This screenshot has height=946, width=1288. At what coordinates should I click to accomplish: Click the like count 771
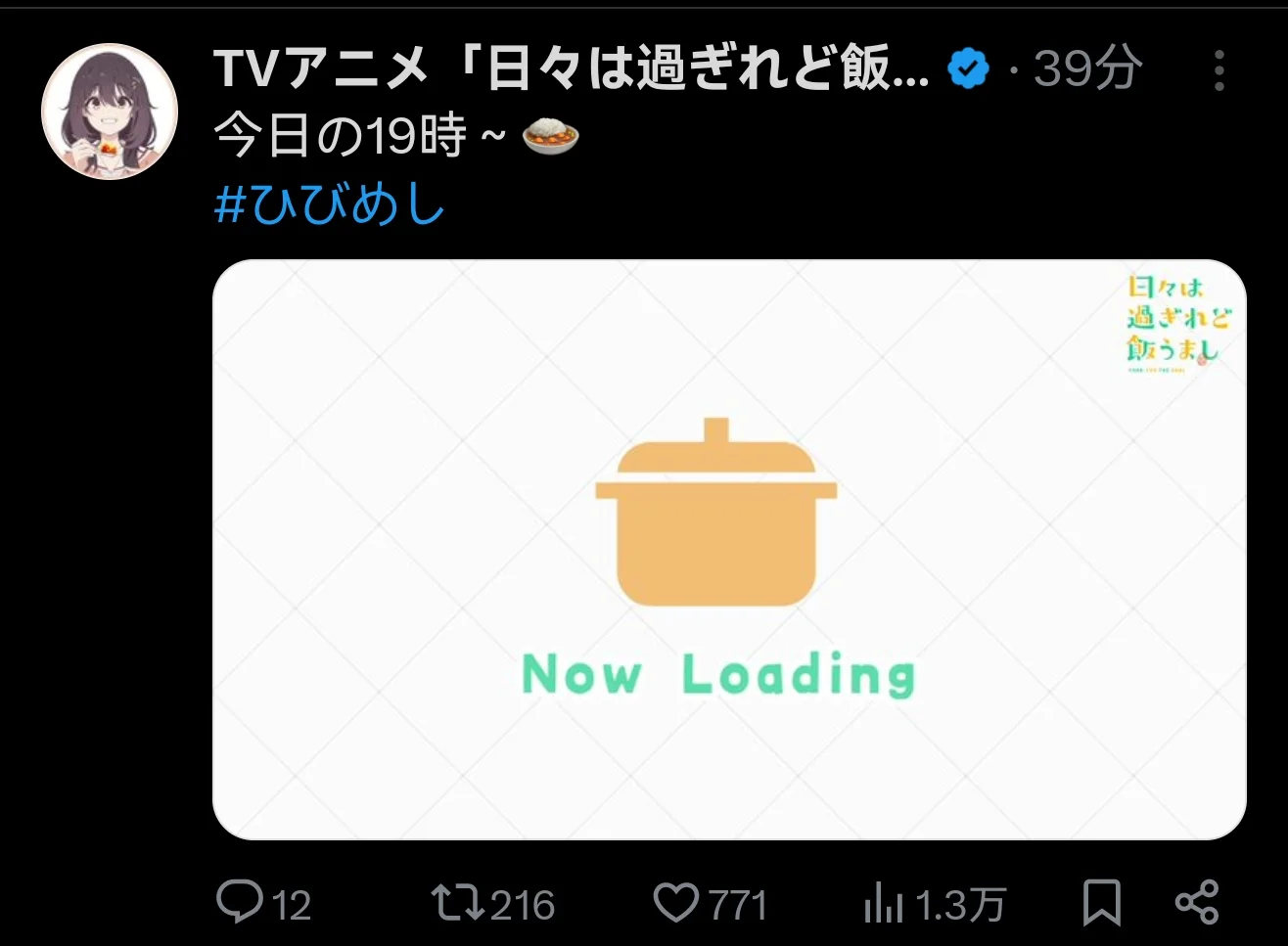tap(738, 905)
